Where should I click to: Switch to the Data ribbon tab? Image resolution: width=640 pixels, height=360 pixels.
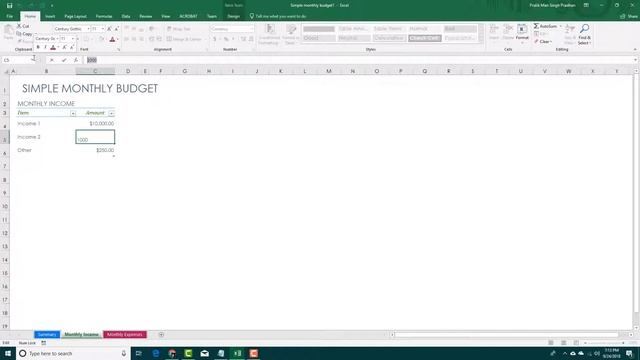click(126, 16)
